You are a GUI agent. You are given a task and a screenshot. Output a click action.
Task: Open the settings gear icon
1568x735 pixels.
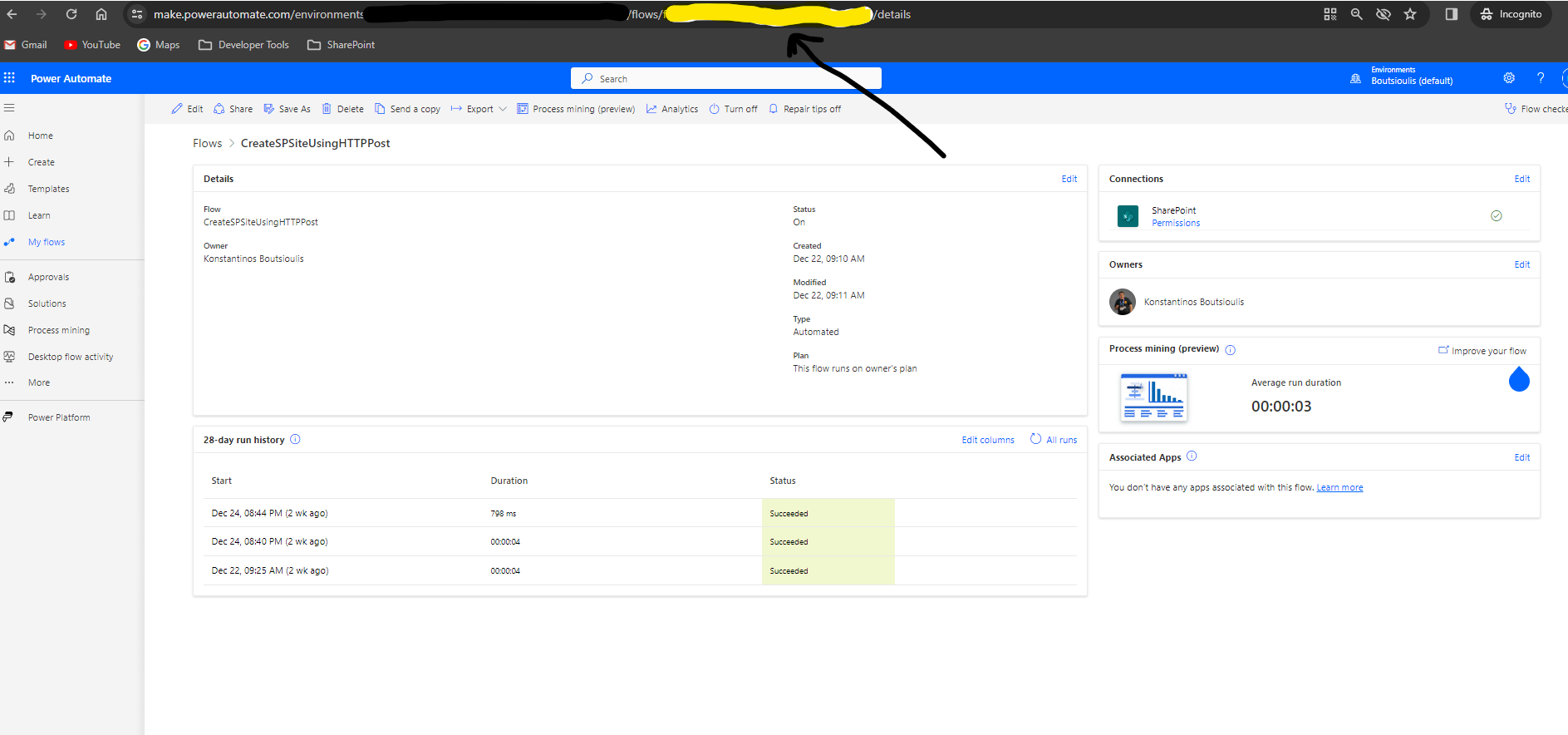tap(1509, 78)
